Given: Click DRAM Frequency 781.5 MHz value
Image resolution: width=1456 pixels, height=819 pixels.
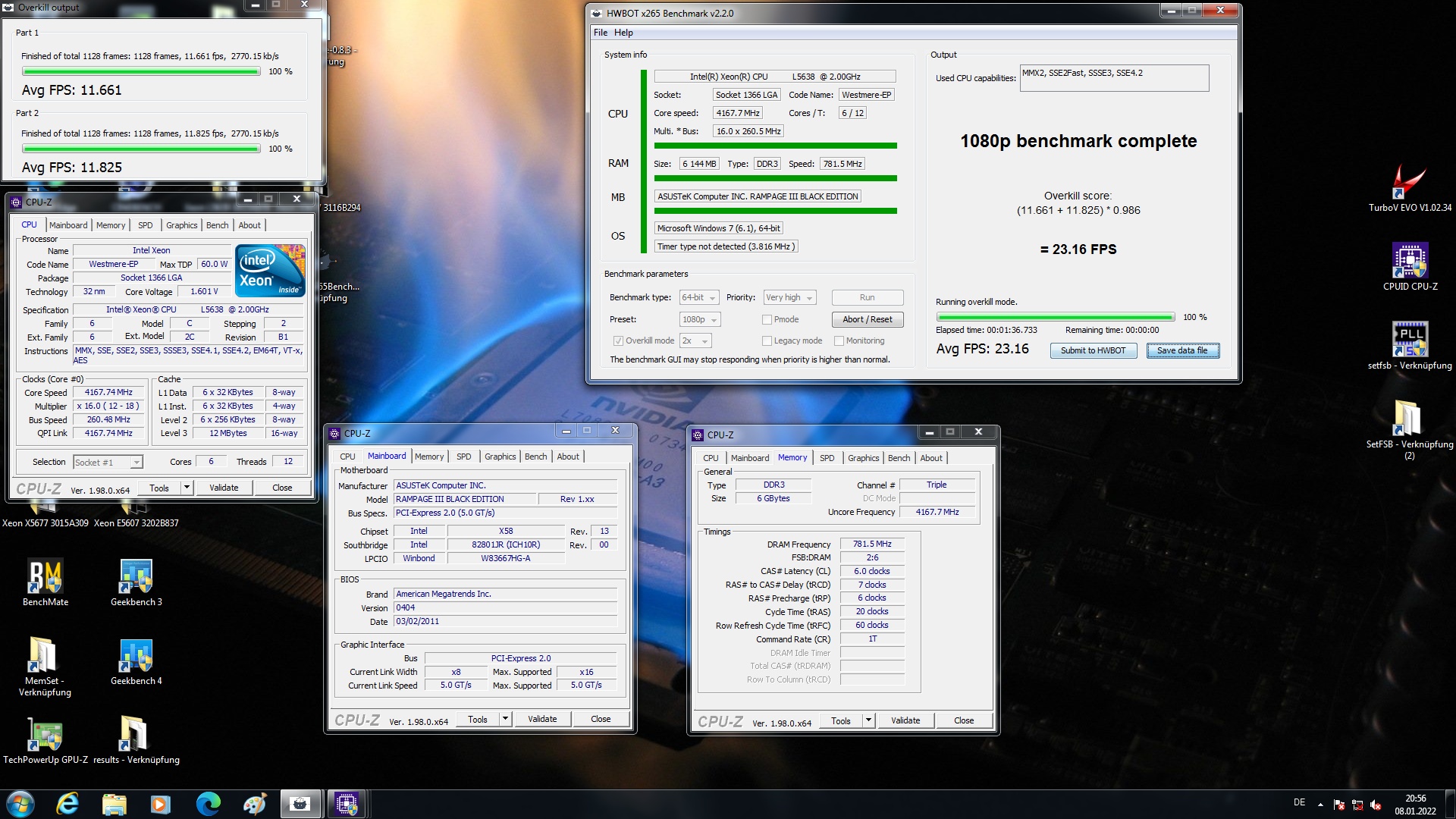Looking at the screenshot, I should coord(872,544).
